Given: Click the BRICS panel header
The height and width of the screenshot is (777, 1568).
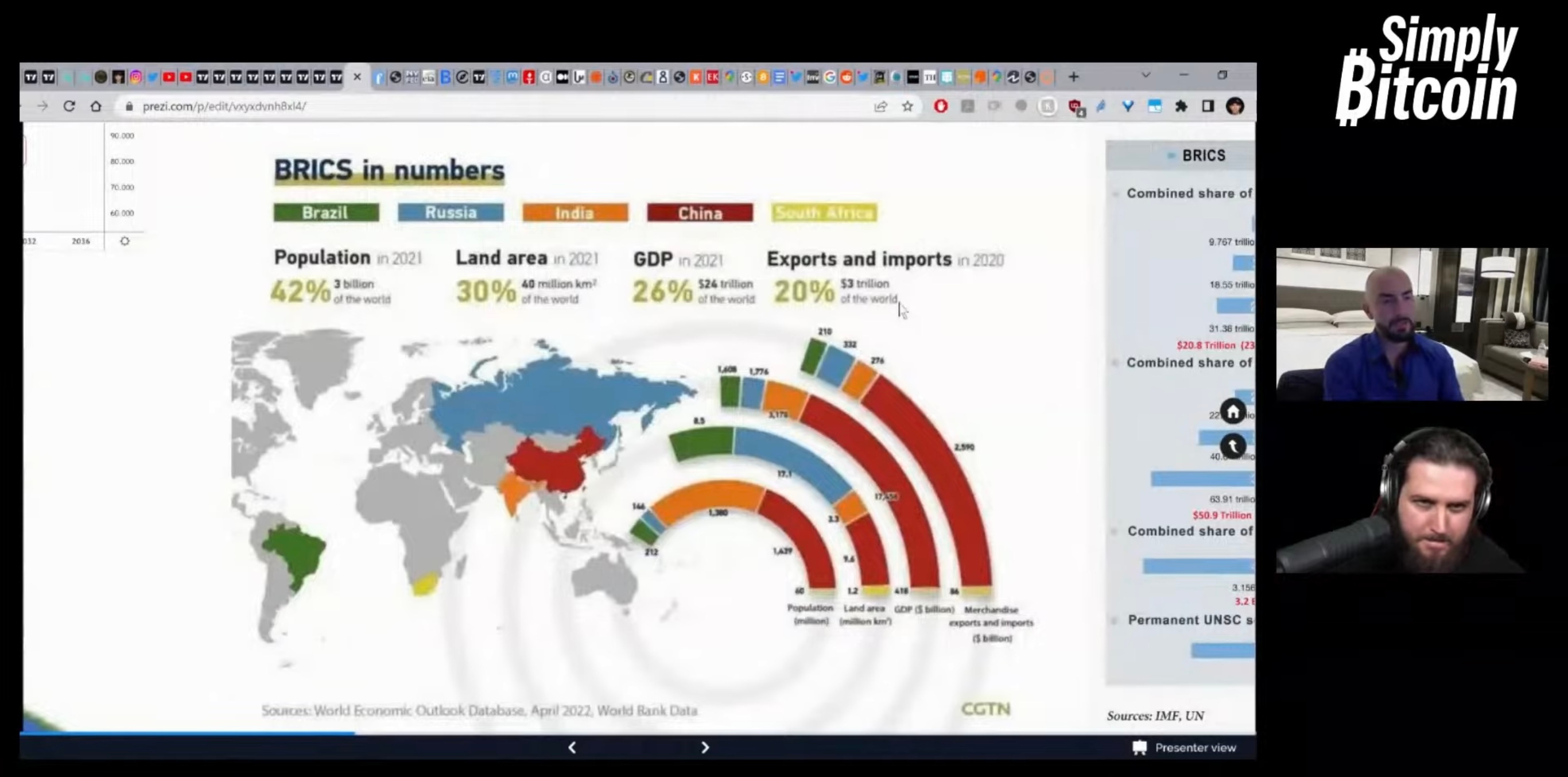Looking at the screenshot, I should [1181, 155].
